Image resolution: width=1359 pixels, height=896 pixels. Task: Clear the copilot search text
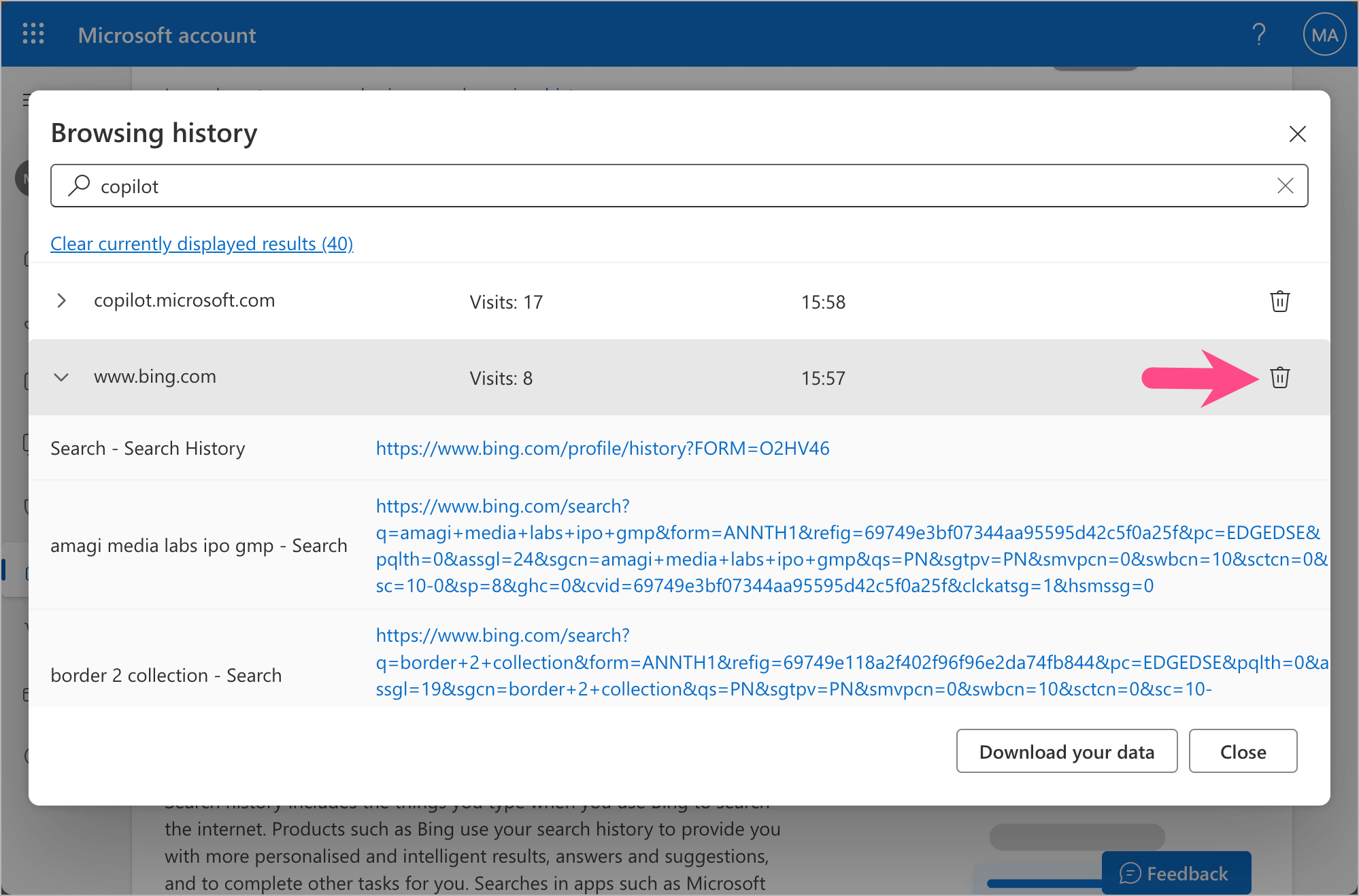coord(1285,186)
